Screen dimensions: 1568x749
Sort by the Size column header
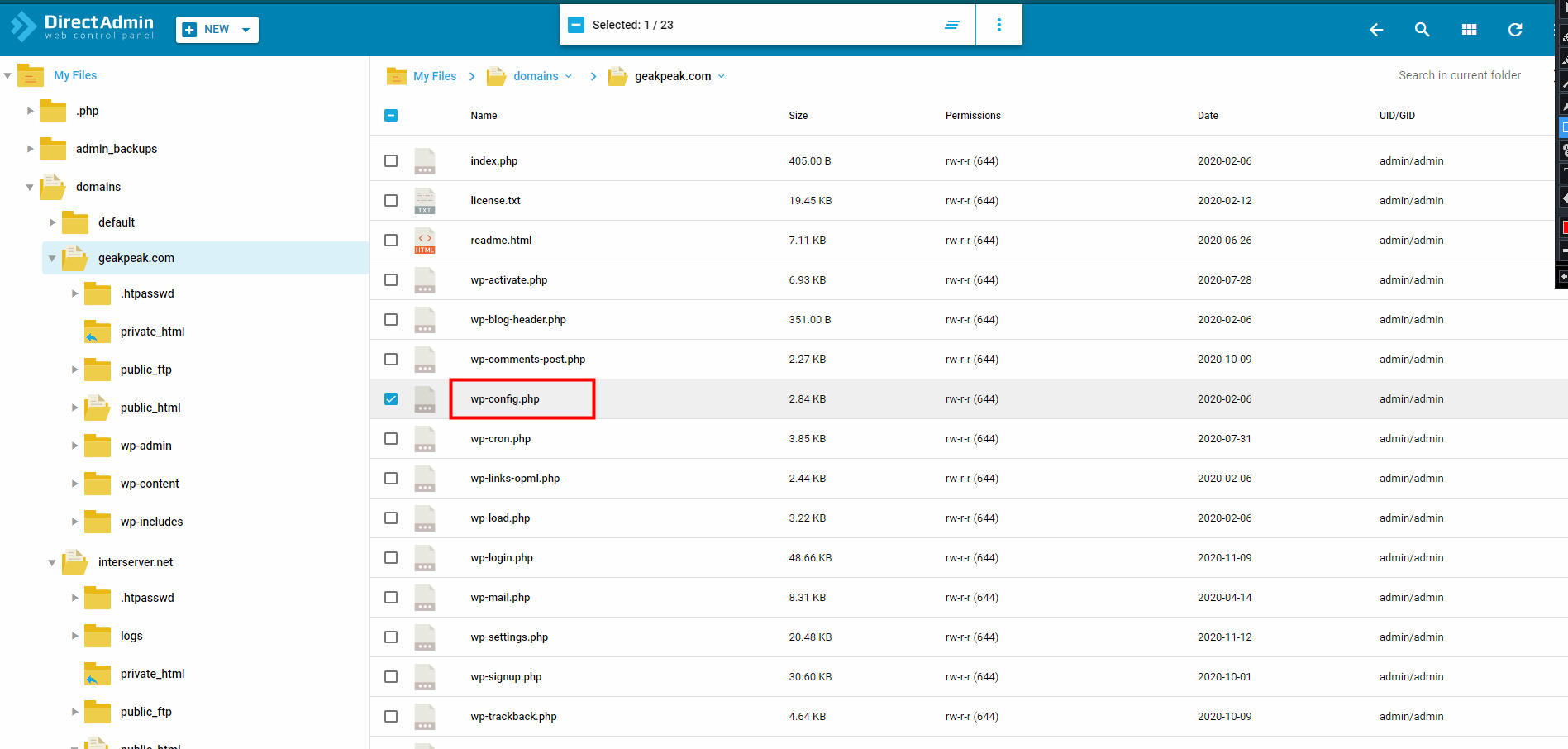[x=798, y=116]
